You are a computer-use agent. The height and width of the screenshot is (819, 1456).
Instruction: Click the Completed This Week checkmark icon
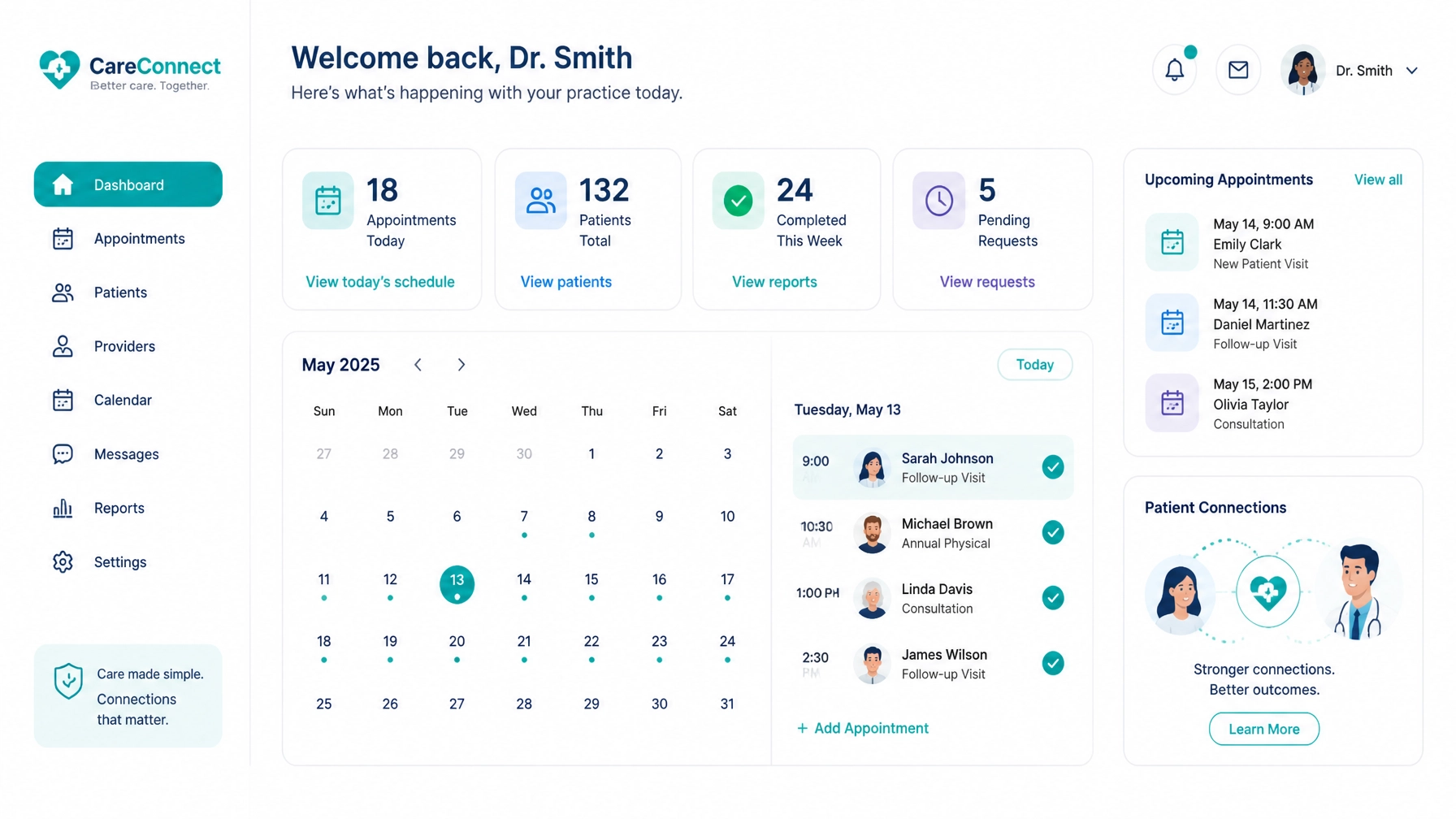pyautogui.click(x=738, y=200)
